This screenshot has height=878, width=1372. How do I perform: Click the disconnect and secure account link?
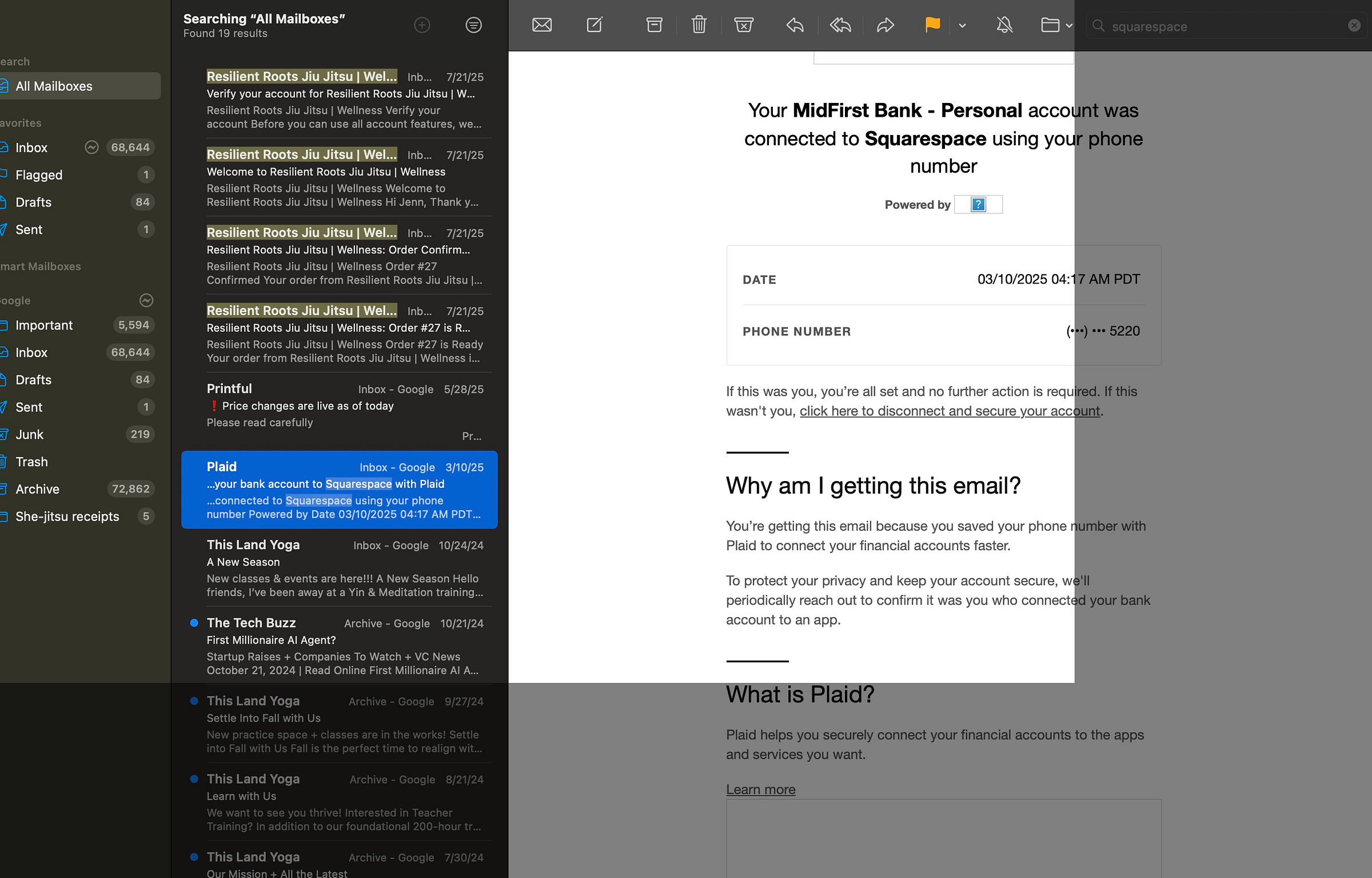point(949,411)
